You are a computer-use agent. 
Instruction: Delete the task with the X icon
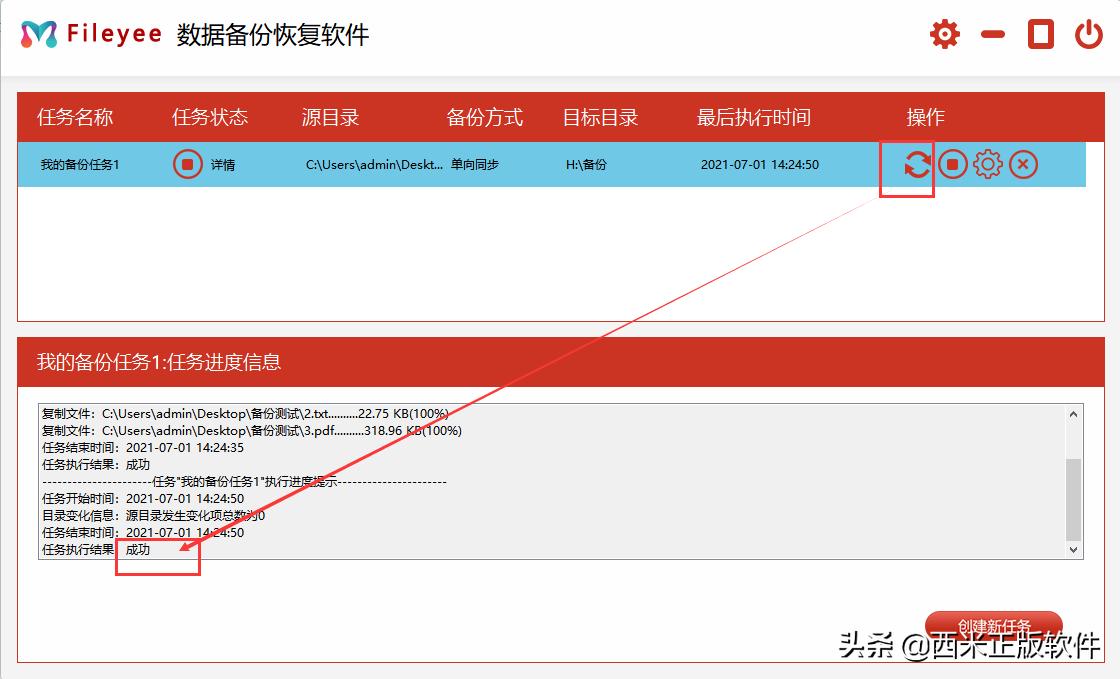pos(1023,164)
